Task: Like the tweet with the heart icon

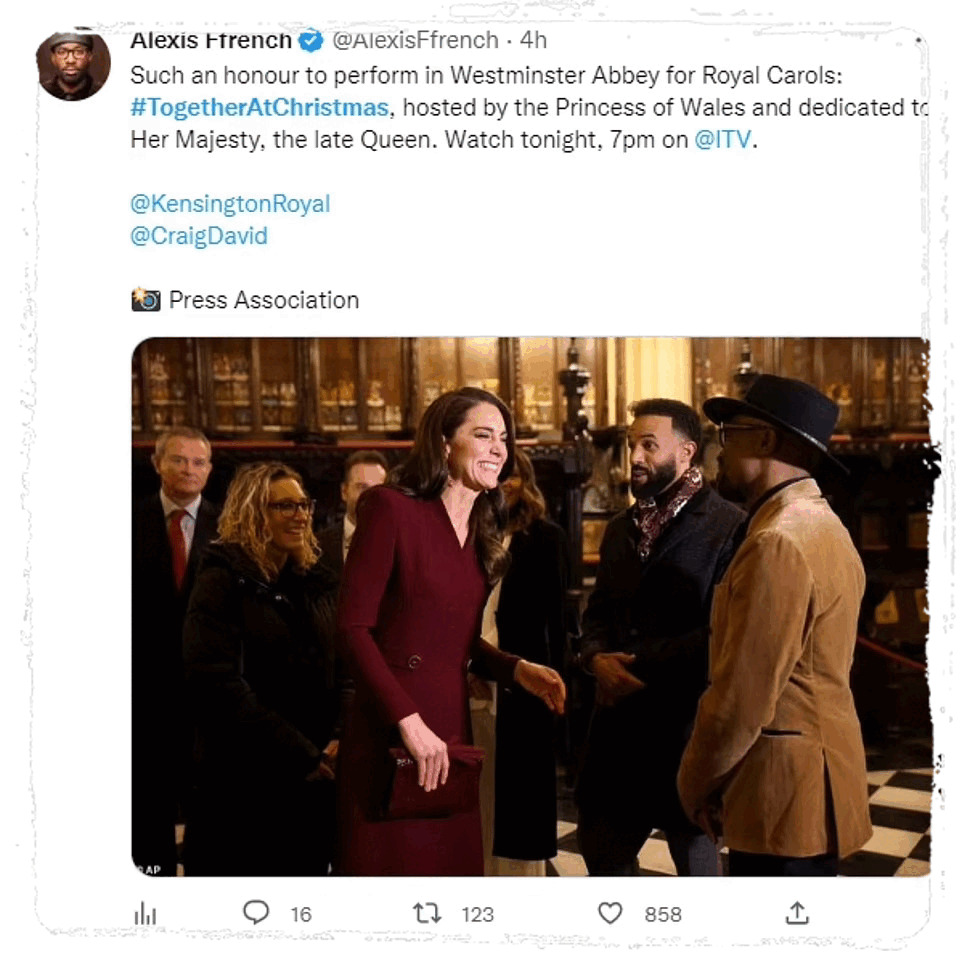Action: tap(610, 912)
